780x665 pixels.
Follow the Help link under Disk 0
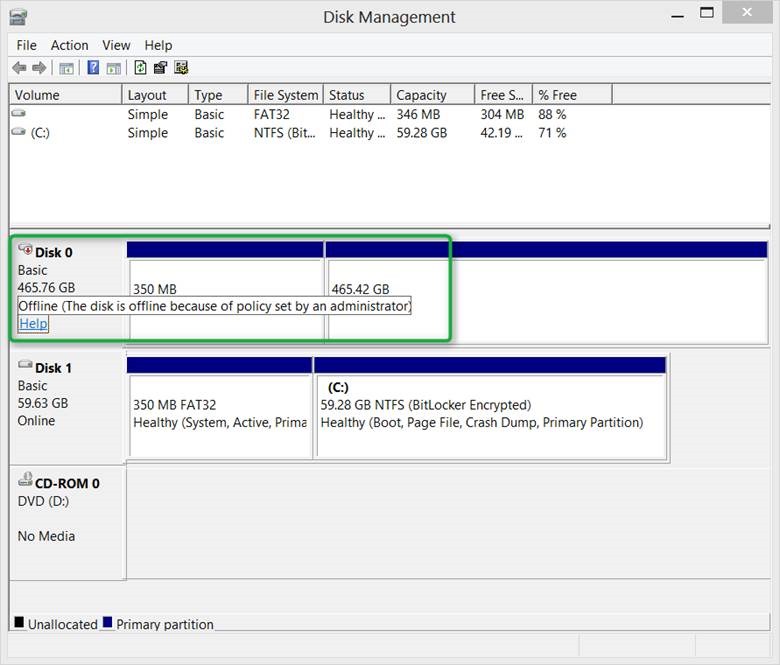point(33,323)
